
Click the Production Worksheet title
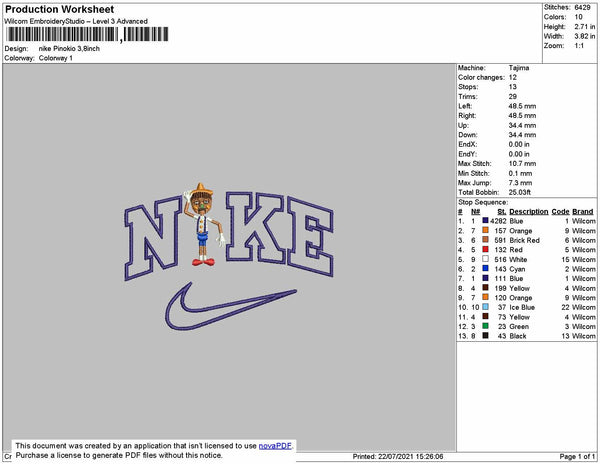pyautogui.click(x=59, y=9)
